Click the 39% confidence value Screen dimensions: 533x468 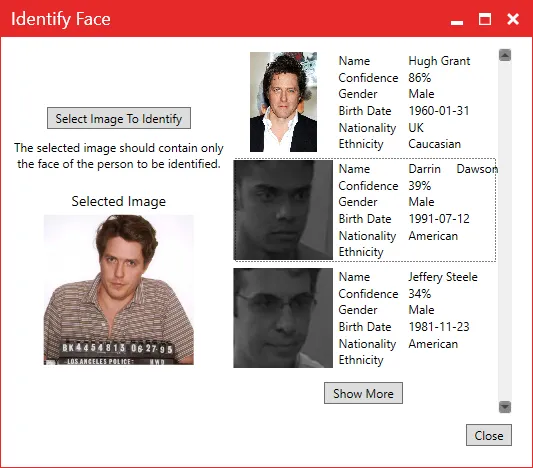pyautogui.click(x=419, y=186)
